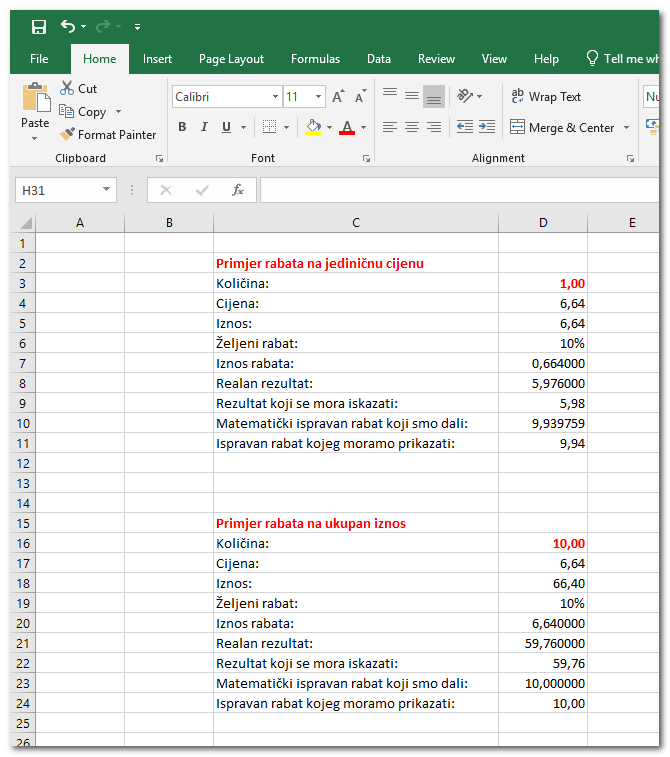Align text left
The width and height of the screenshot is (670, 757).
(390, 127)
